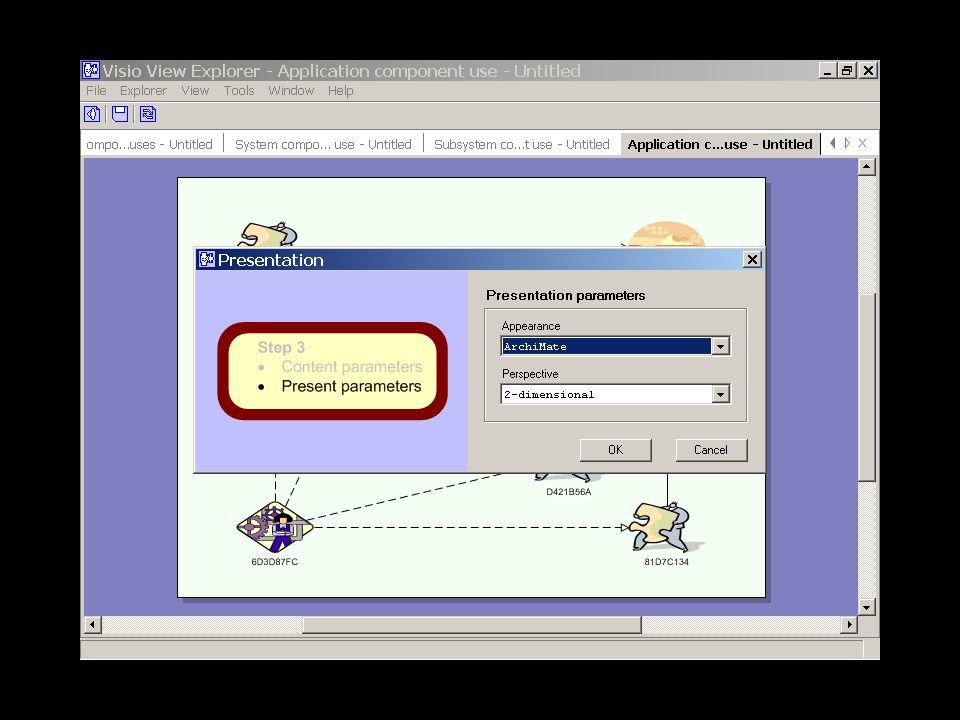Close the current tab with the X

click(x=863, y=143)
